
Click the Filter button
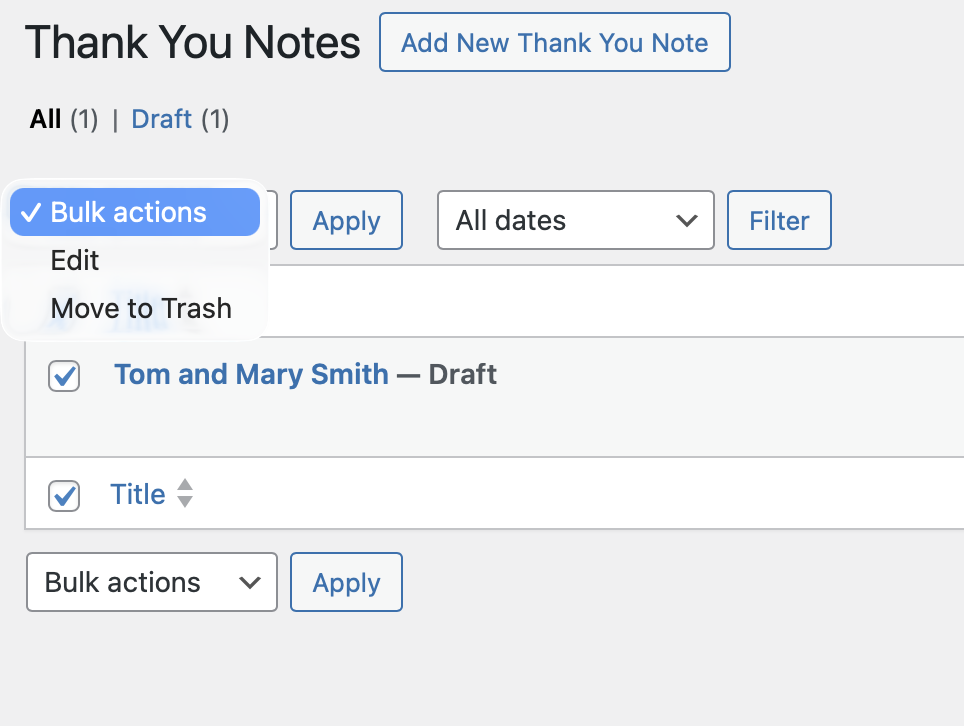click(x=779, y=220)
